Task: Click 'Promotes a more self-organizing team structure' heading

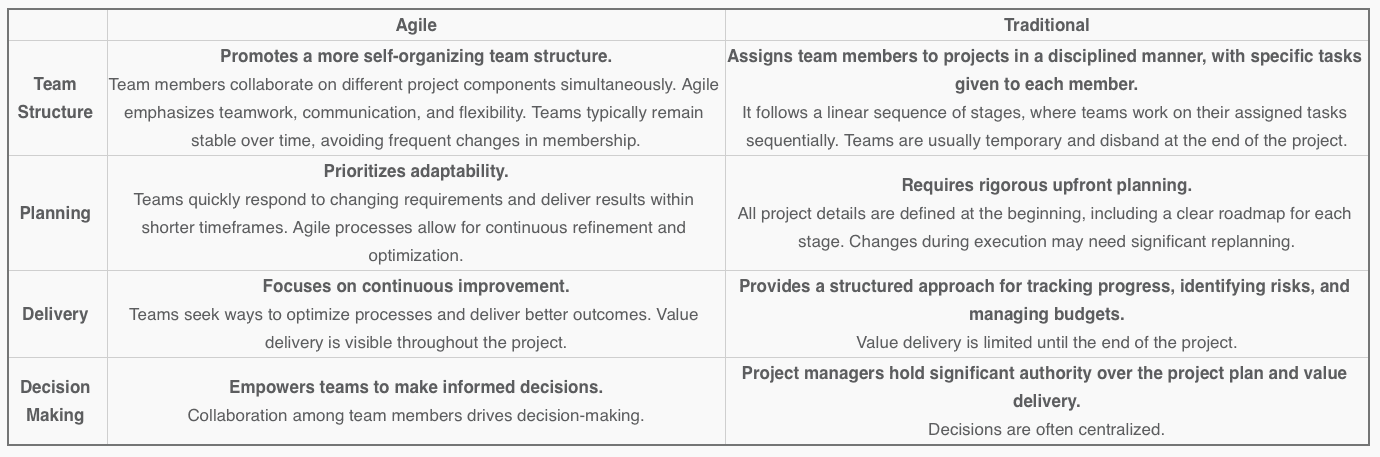Action: point(416,56)
